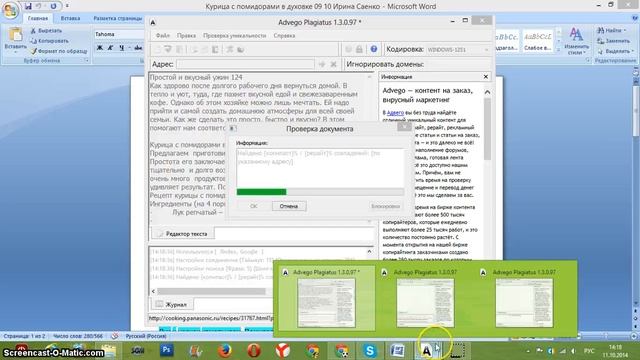Click the padlock icon in Advego toolbar
This screenshot has height=360, width=640.
click(359, 49)
